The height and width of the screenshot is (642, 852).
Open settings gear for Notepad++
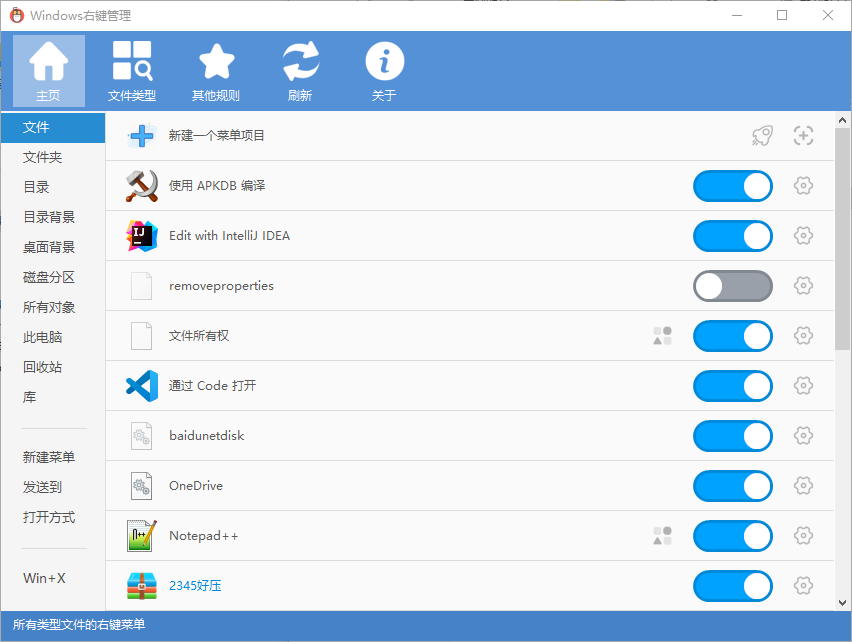[x=803, y=536]
